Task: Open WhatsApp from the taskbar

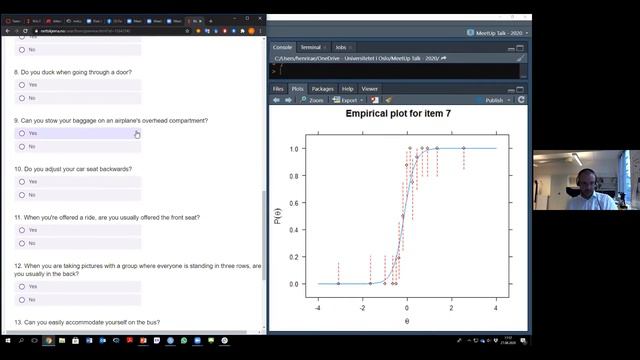Action: click(x=184, y=340)
